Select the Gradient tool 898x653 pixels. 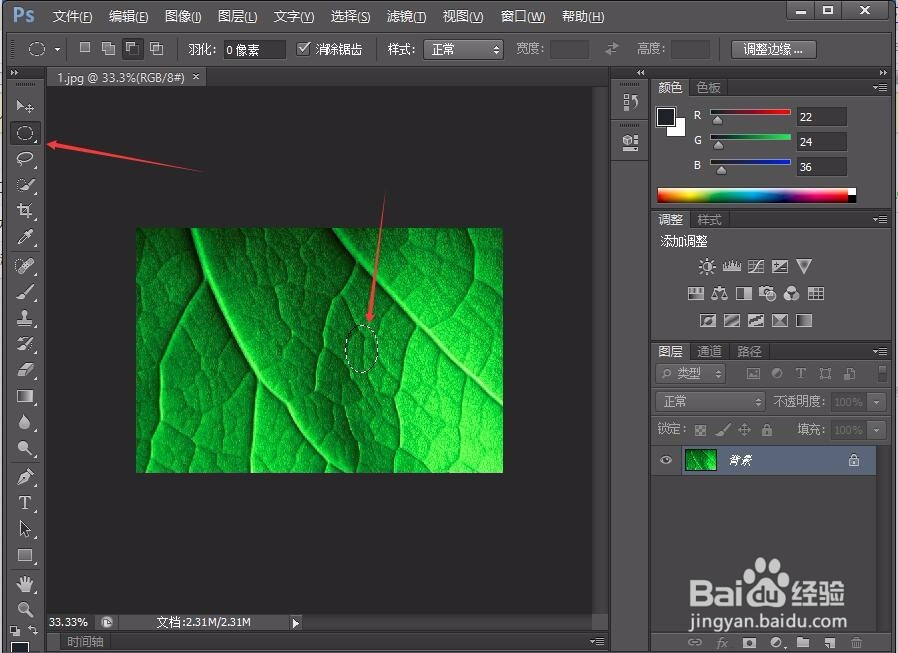tap(25, 396)
